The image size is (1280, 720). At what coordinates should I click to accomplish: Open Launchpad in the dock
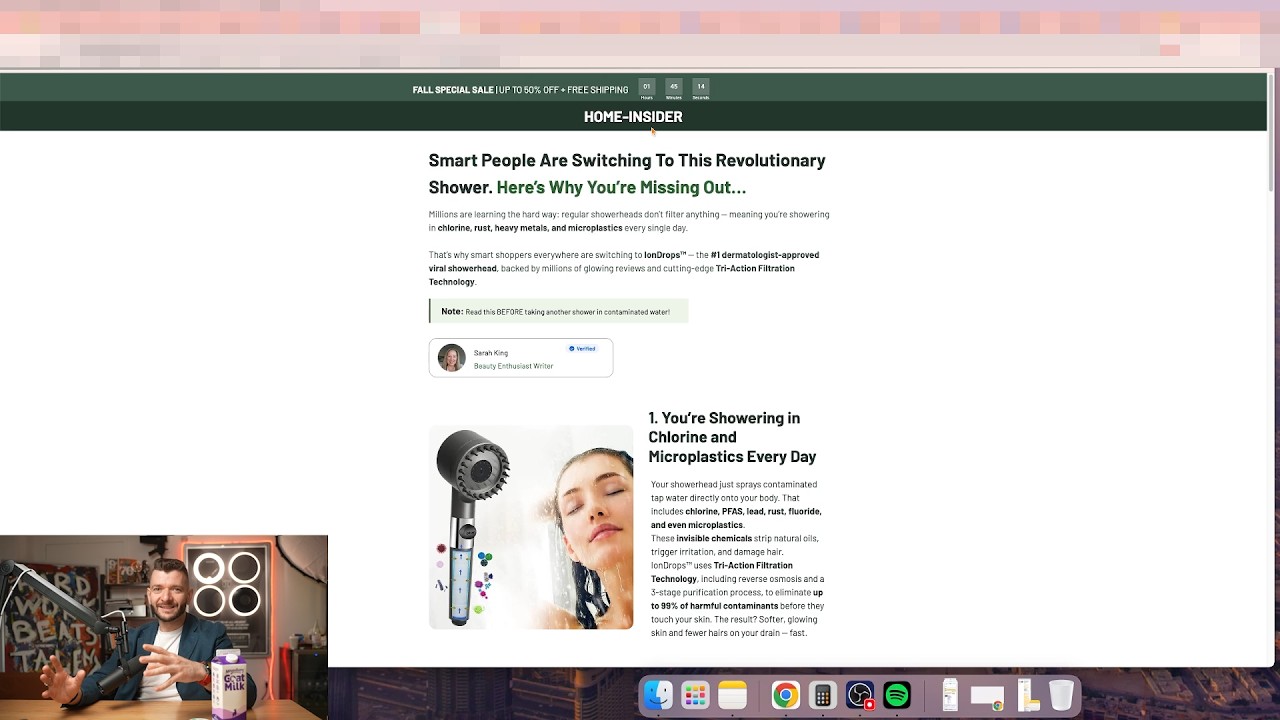coord(695,695)
